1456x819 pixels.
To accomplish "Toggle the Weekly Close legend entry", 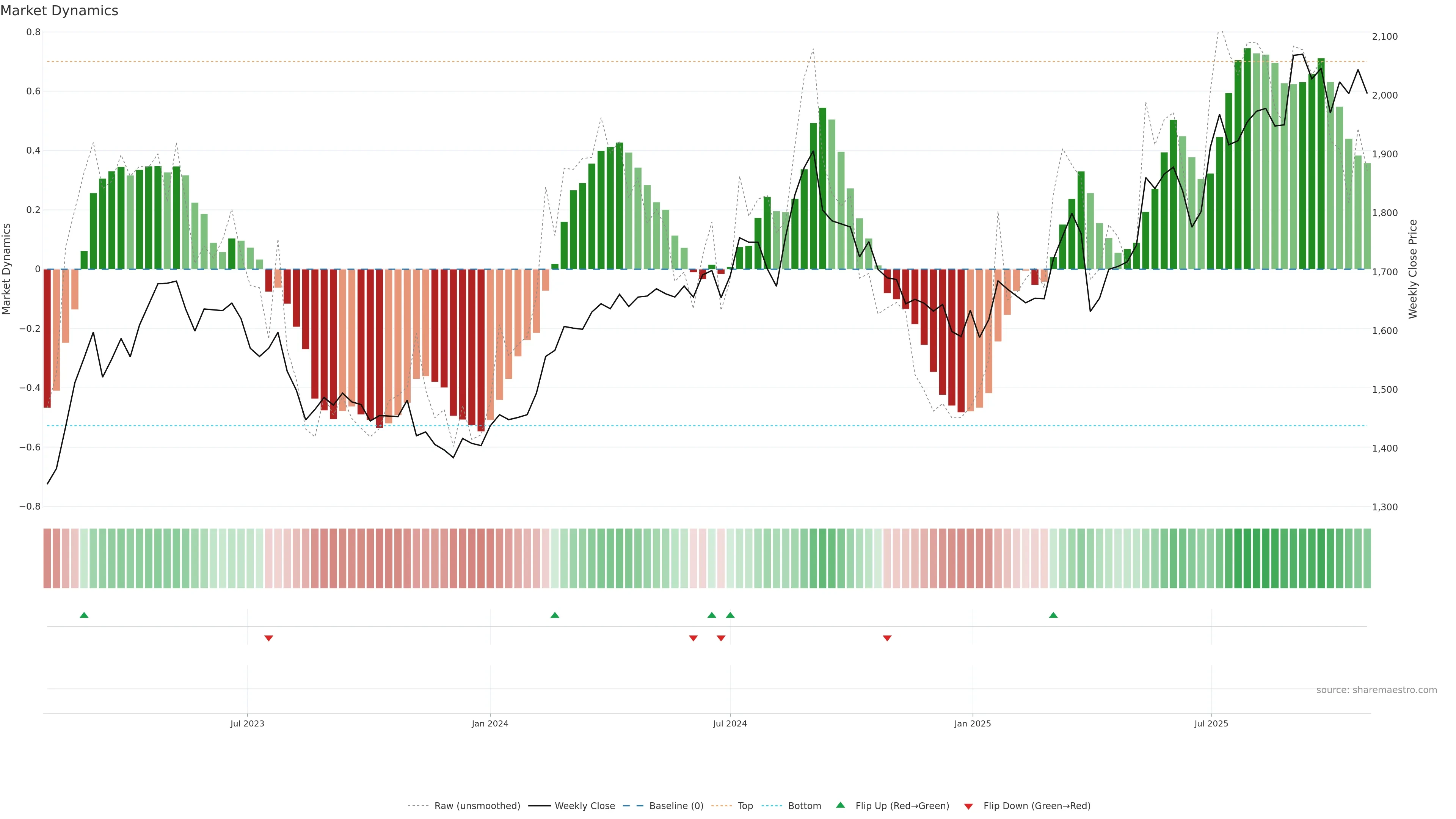I will coord(584,806).
